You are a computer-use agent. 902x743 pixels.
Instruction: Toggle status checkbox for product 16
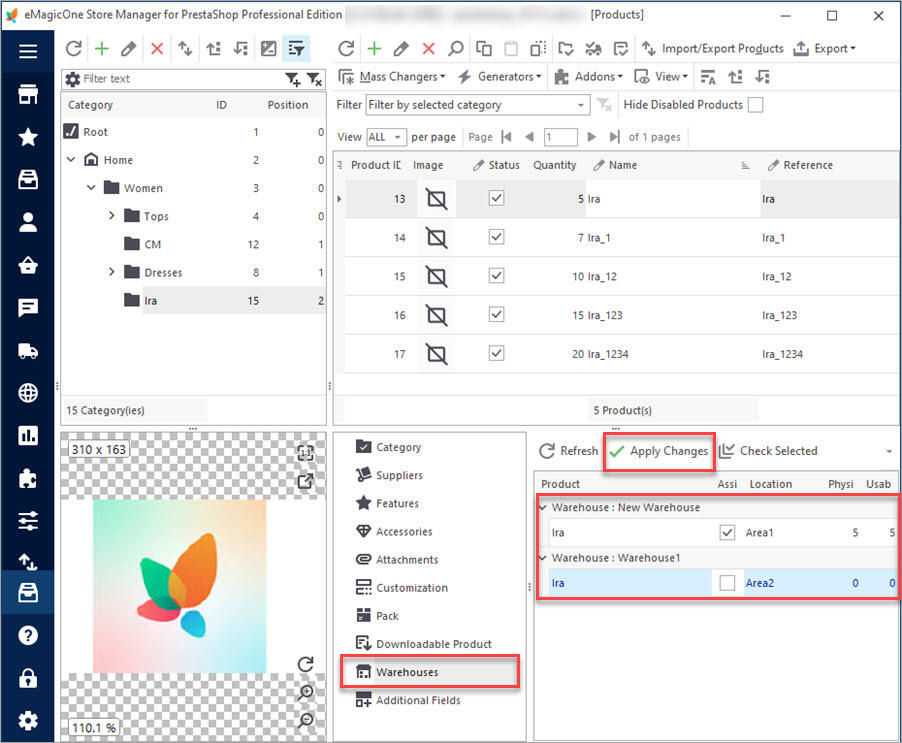tap(496, 315)
